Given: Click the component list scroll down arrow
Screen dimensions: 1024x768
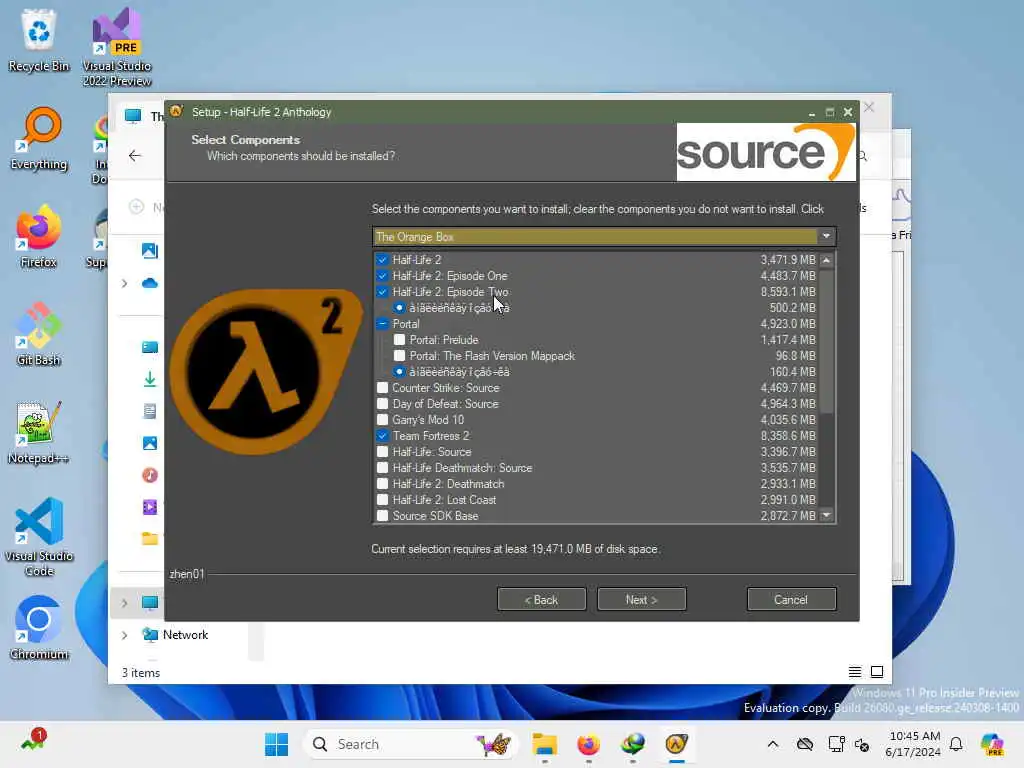Looking at the screenshot, I should point(827,515).
